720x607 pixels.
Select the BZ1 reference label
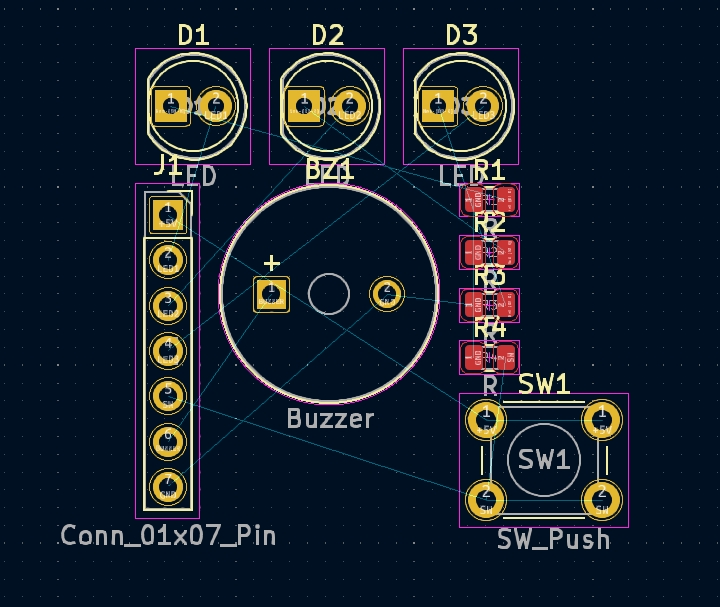[329, 170]
